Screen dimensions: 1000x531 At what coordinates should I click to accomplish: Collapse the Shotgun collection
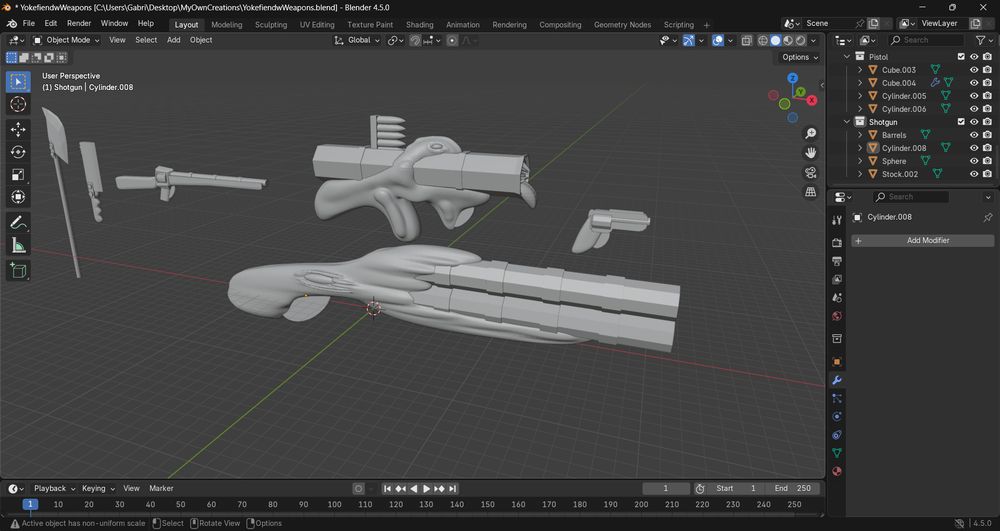coord(847,122)
